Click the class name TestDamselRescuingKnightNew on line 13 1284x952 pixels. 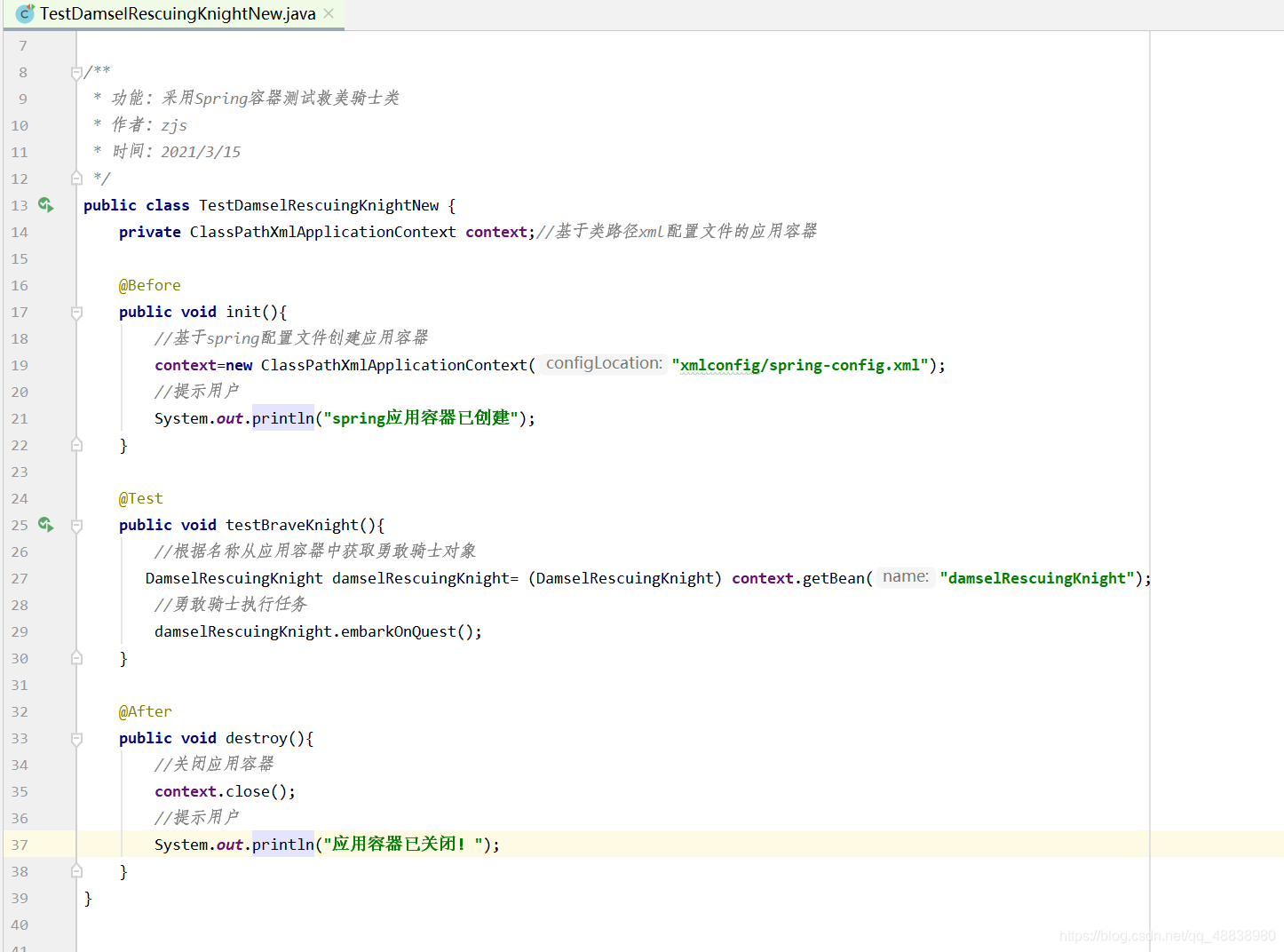[x=319, y=205]
